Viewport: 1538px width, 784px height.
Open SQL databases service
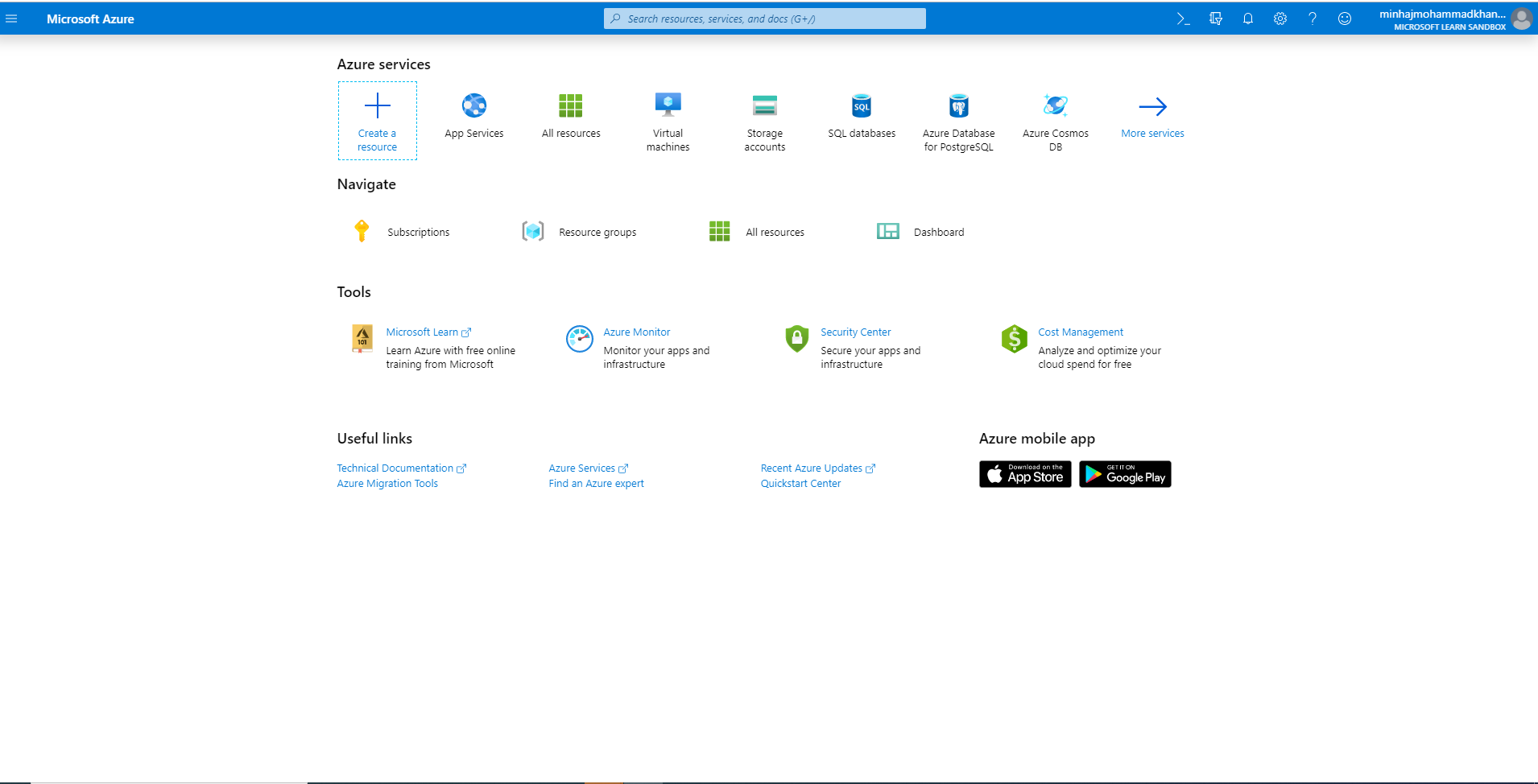(x=862, y=105)
